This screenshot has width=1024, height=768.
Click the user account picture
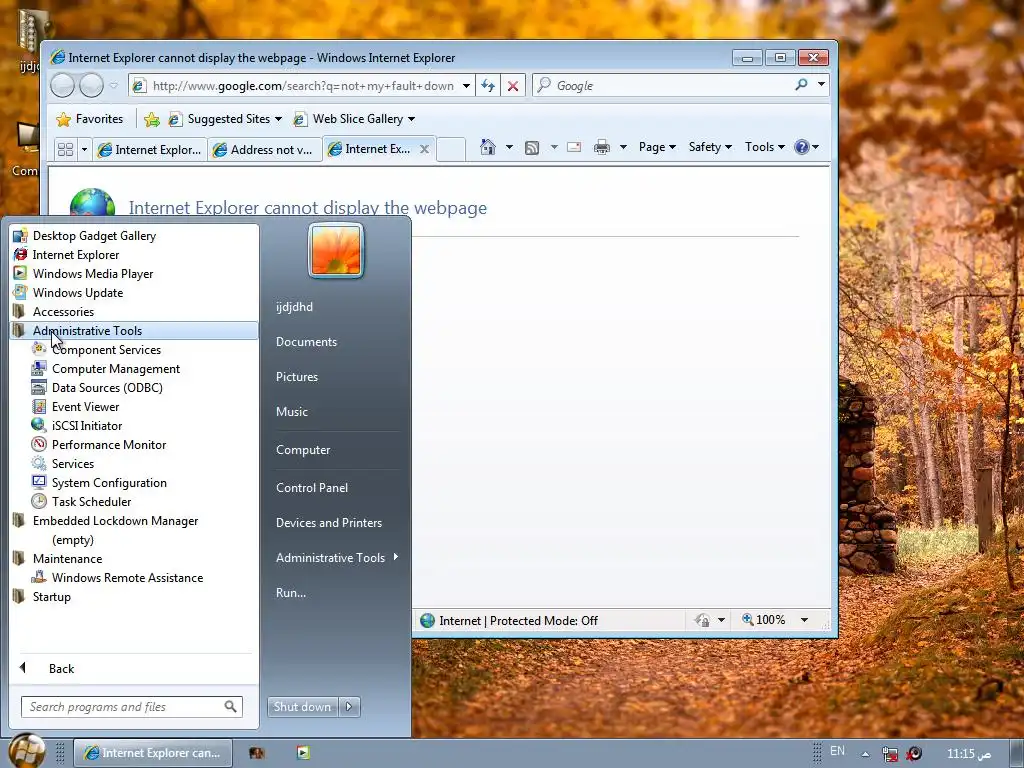click(336, 251)
